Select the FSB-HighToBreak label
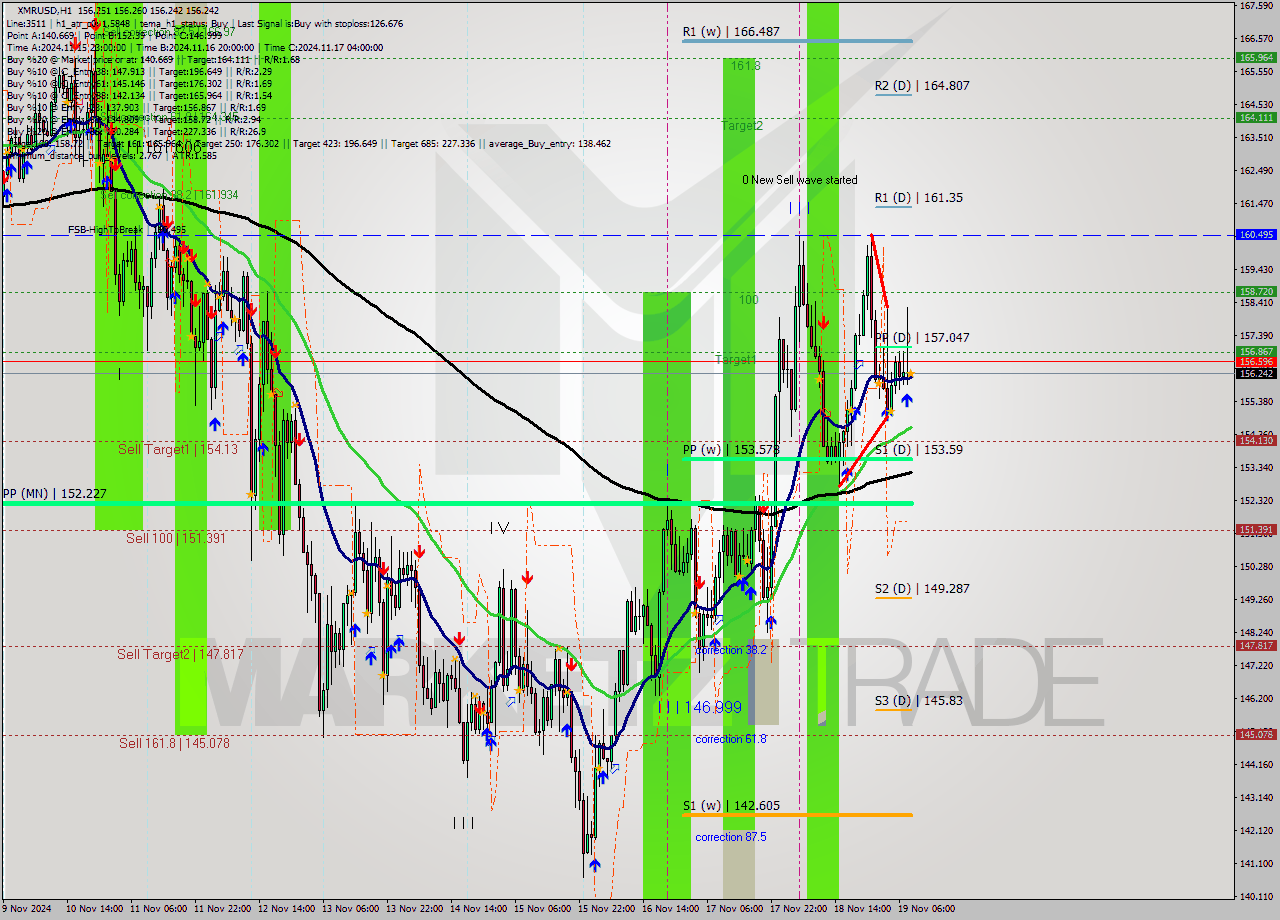 107,230
